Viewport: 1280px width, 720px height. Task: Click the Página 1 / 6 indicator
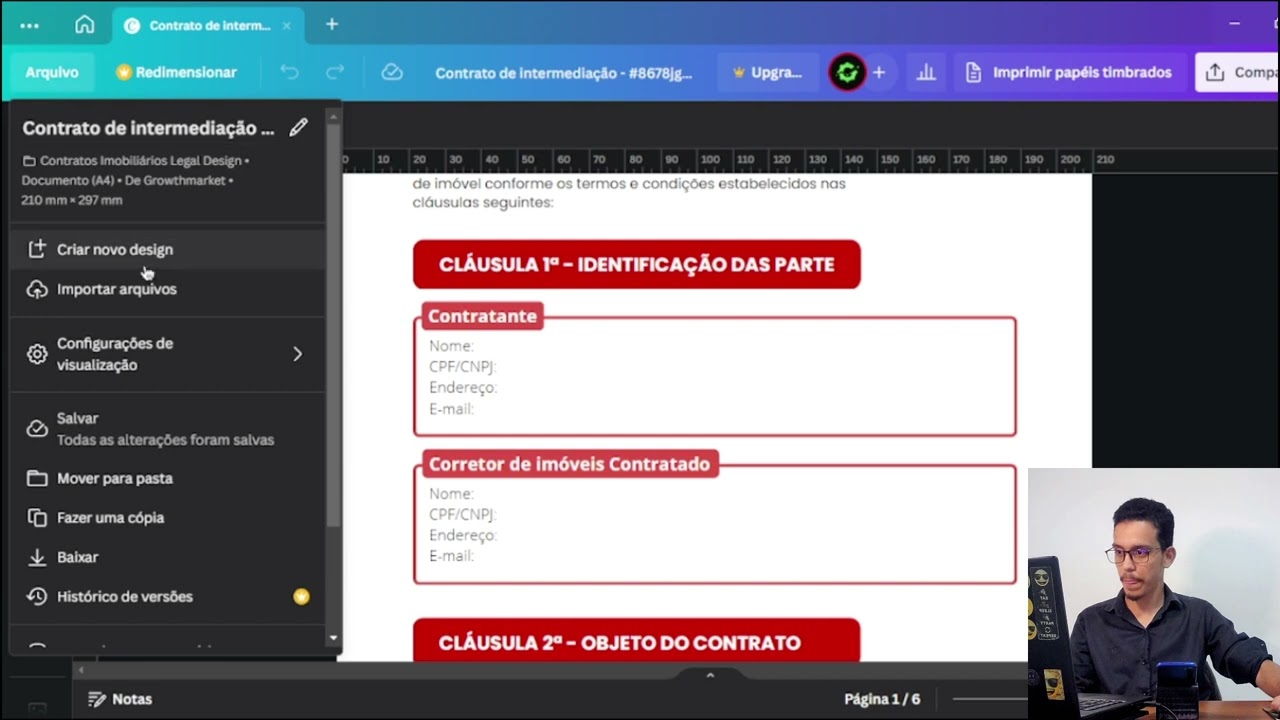point(881,699)
